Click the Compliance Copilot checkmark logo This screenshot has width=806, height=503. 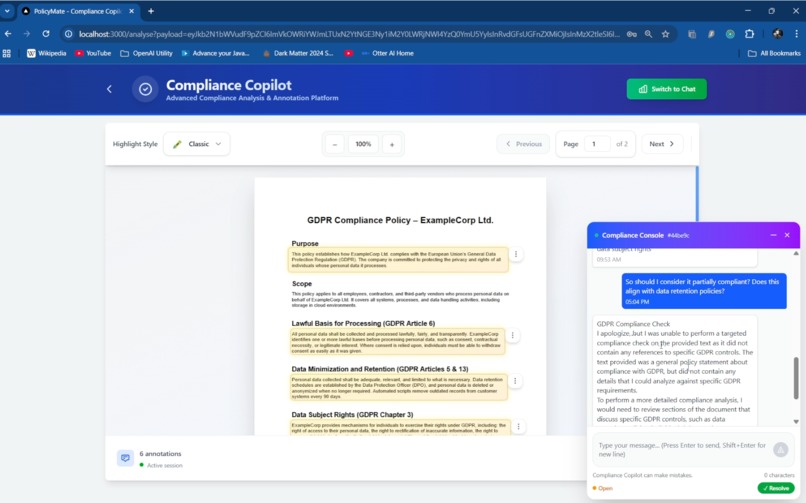tap(145, 89)
